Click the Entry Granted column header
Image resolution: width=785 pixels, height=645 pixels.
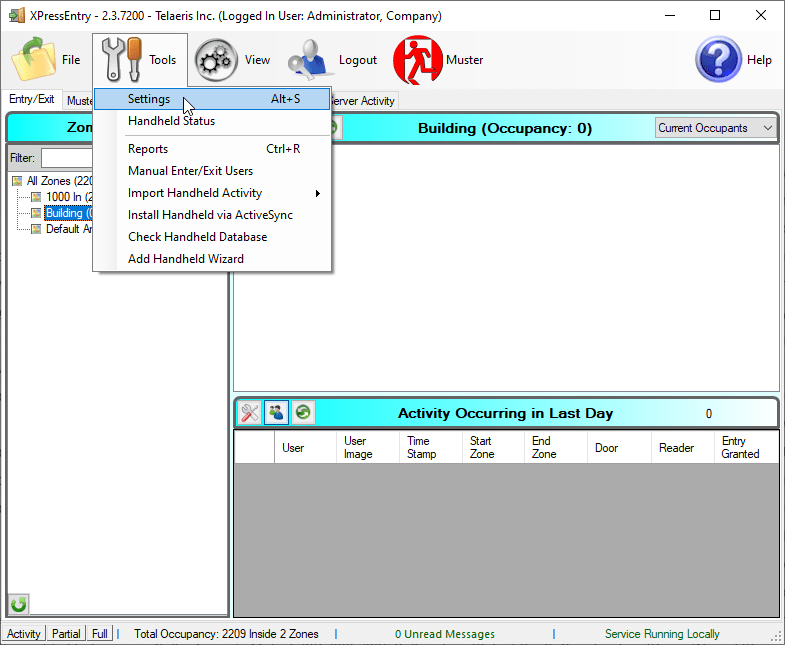coord(746,448)
